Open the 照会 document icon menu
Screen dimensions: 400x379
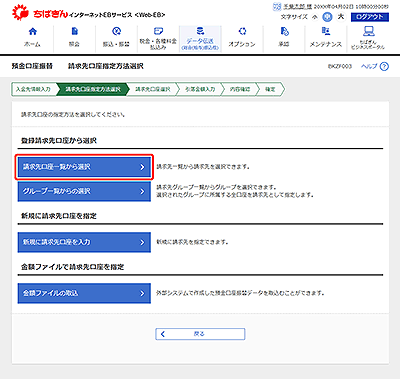75,32
